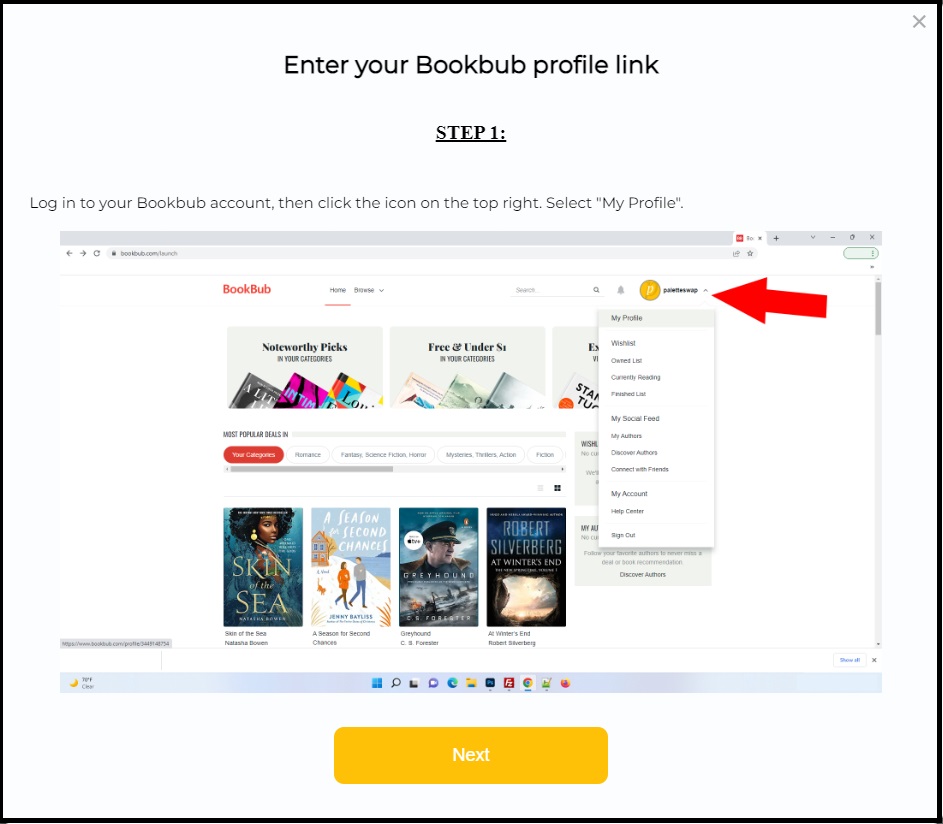Close the Bookbub profile link dialog

pos(918,22)
